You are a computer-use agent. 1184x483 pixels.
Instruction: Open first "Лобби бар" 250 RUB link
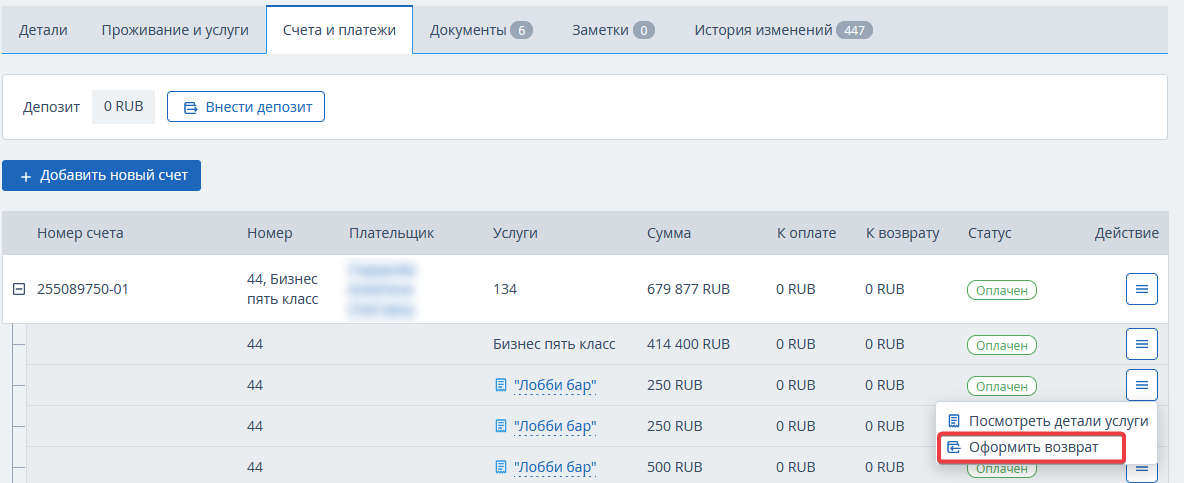click(x=554, y=385)
